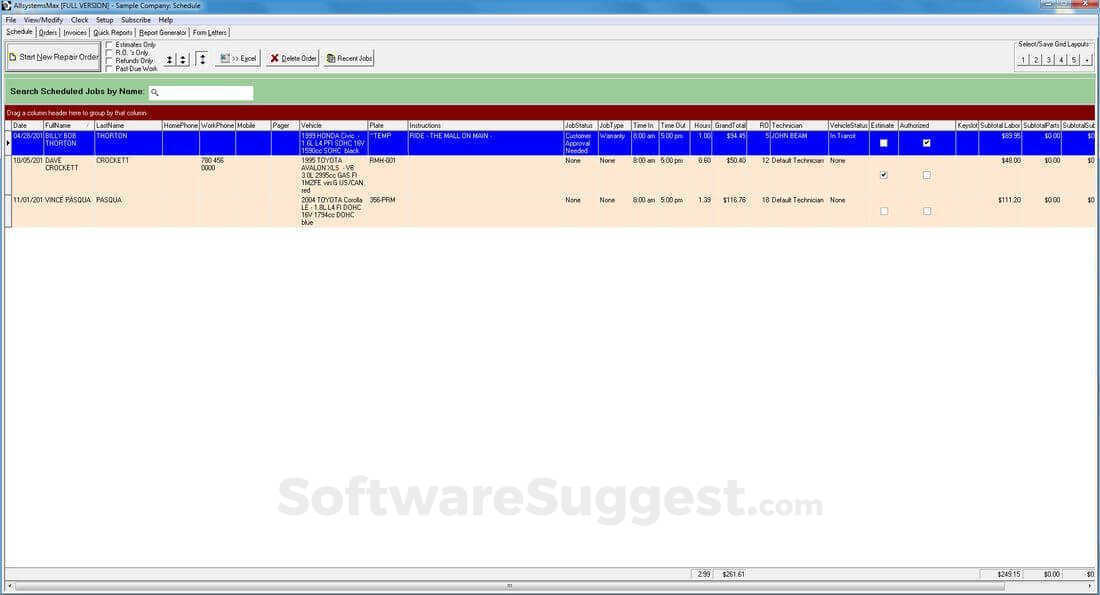Open the File menu

point(11,20)
